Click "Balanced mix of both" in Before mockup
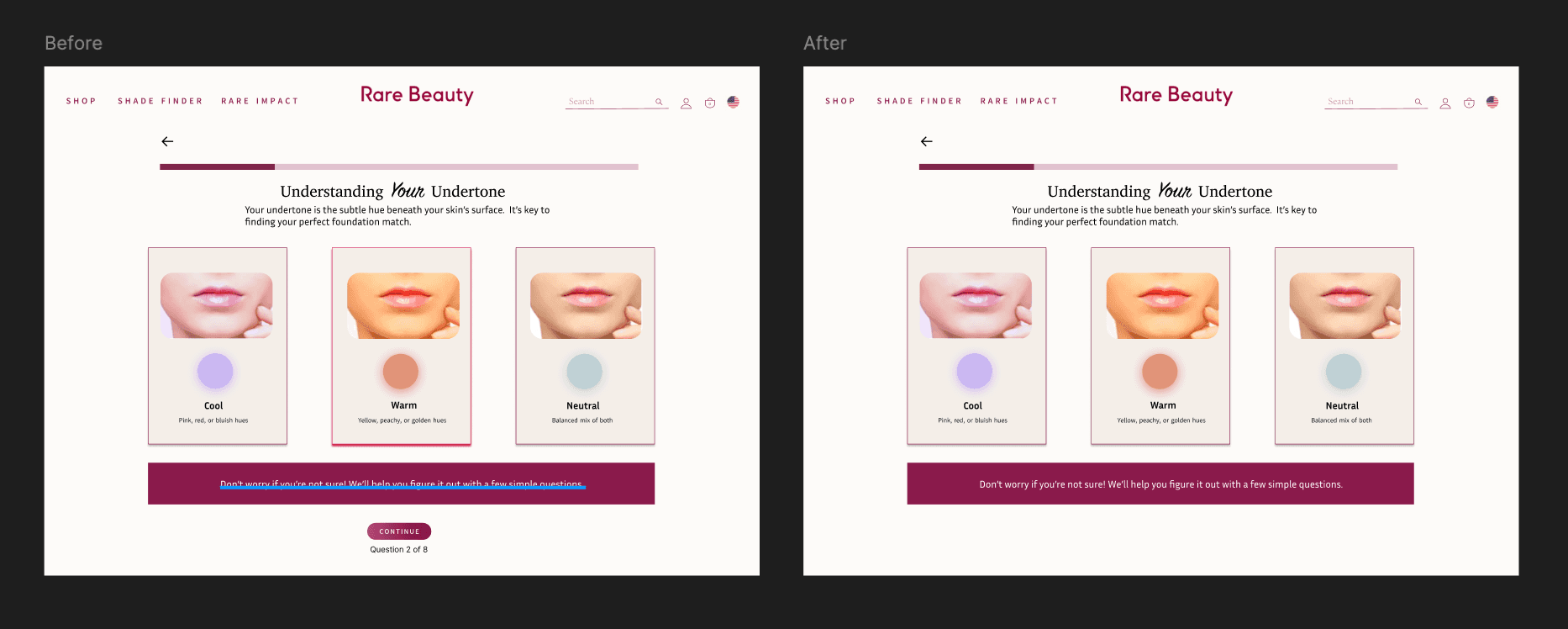The image size is (1568, 629). [582, 420]
